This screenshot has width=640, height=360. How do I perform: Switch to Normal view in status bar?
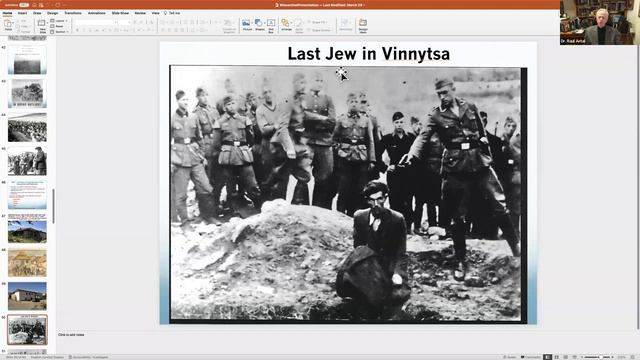click(x=547, y=357)
